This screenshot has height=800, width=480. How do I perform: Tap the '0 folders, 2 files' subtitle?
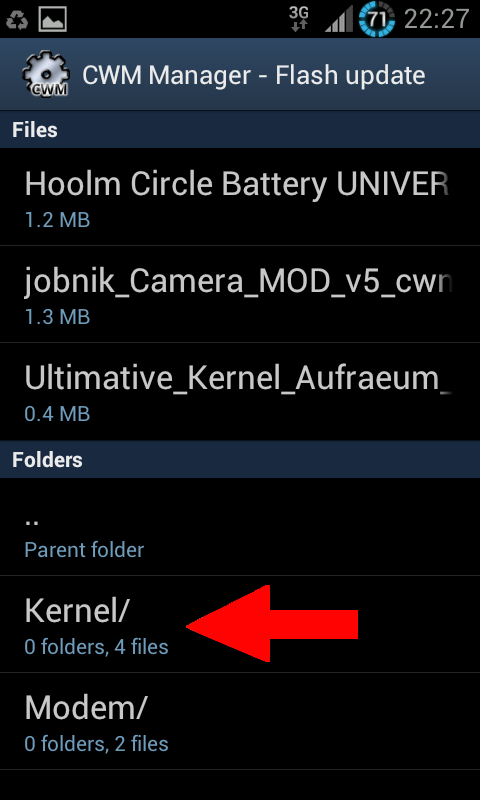96,744
